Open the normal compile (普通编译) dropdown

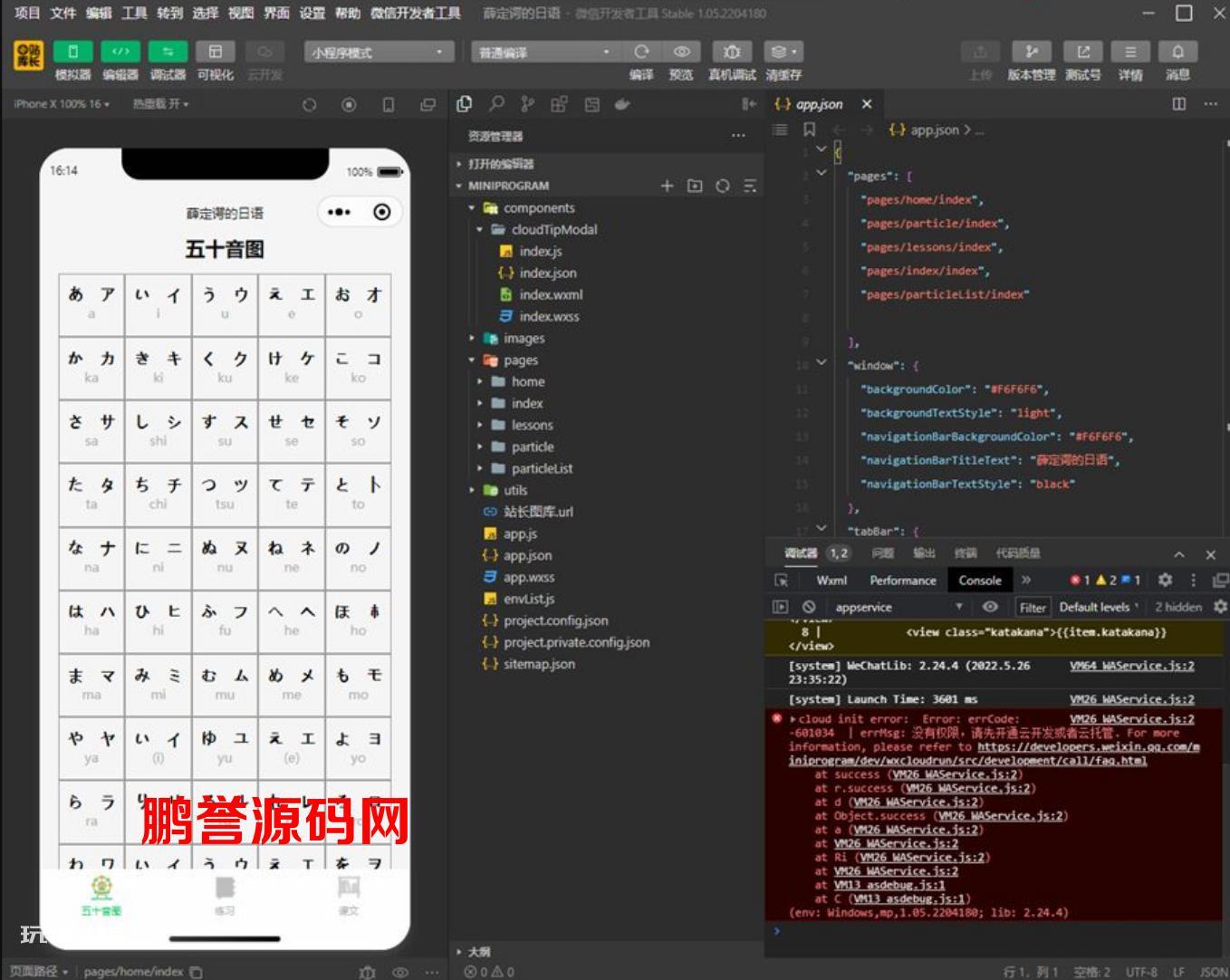(x=544, y=53)
